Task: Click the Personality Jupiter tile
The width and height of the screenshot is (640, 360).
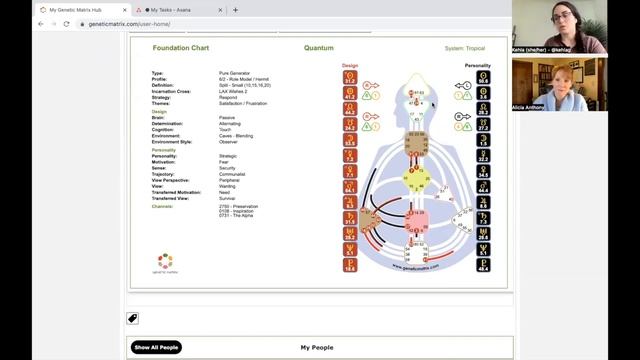Action: (x=483, y=202)
